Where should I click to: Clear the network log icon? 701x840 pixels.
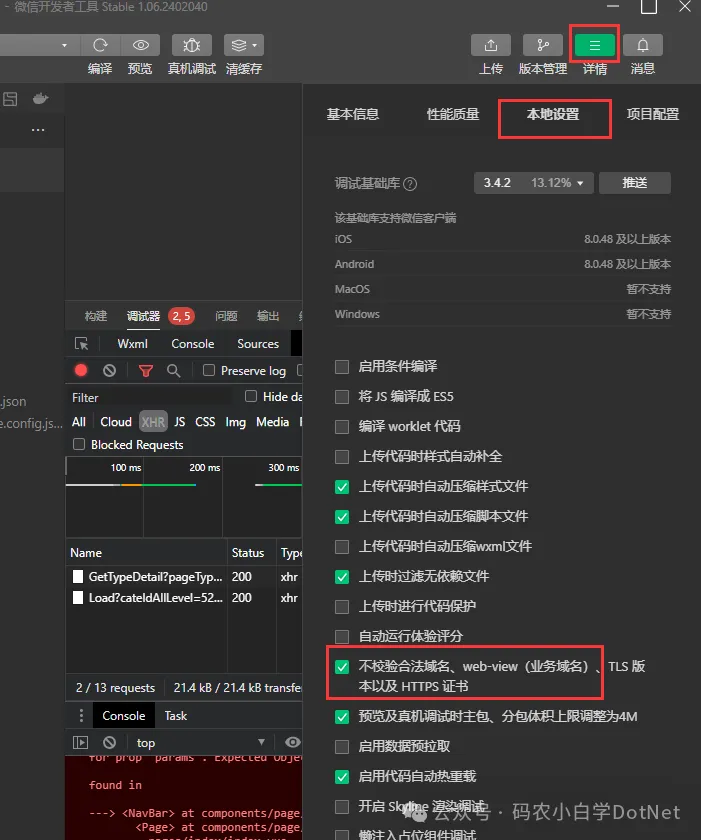(x=109, y=370)
